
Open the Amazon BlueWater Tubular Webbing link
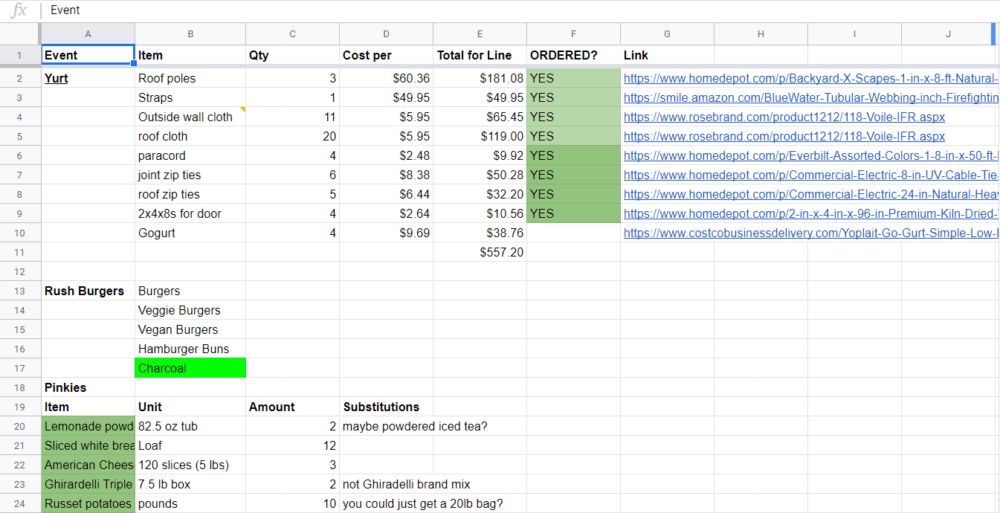click(811, 98)
